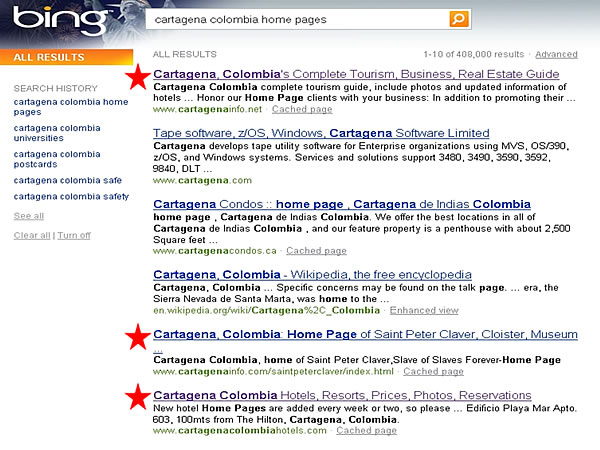Open the Advanced search link
600x450 pixels.
coord(556,54)
